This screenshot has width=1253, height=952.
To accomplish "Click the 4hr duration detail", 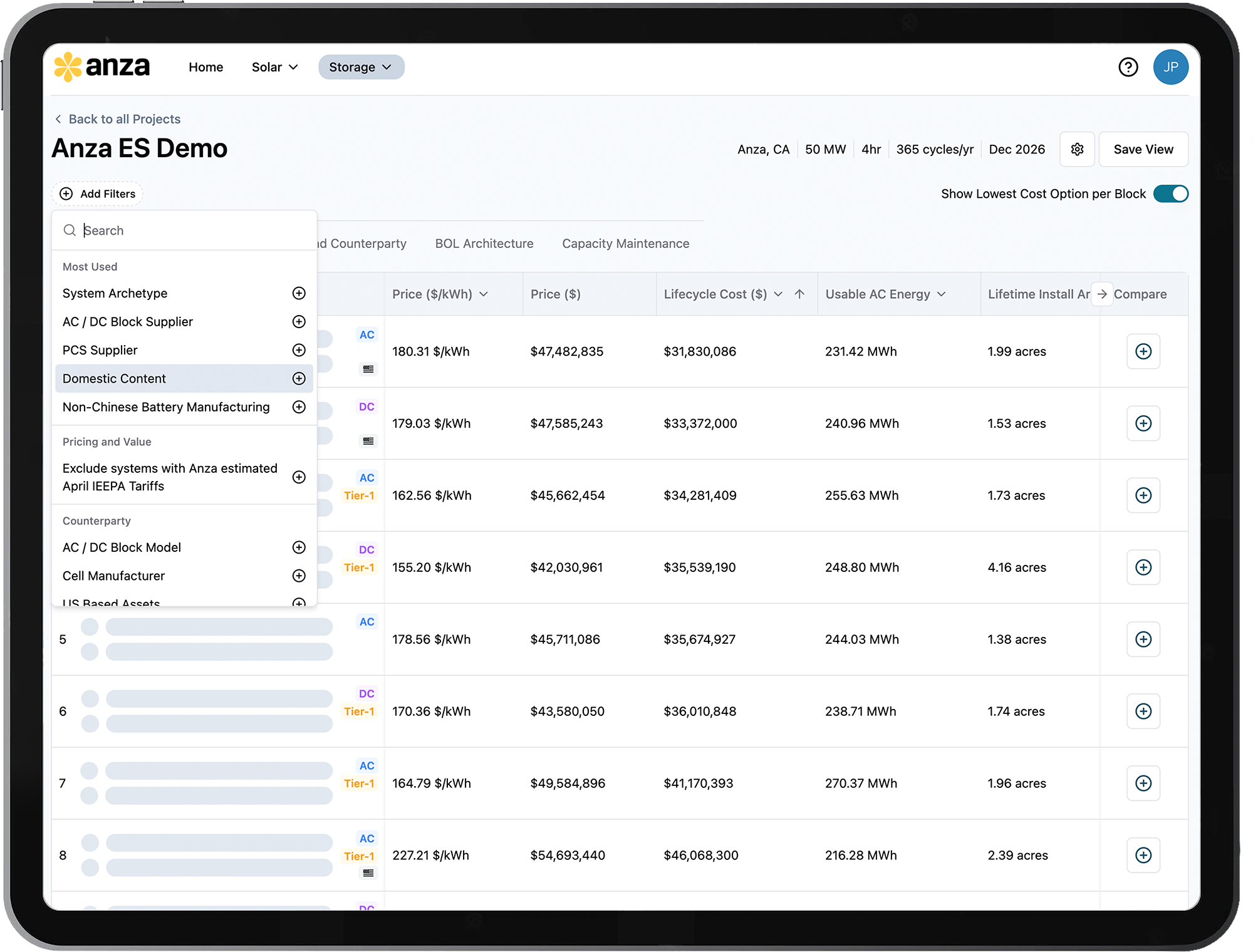I will point(871,149).
